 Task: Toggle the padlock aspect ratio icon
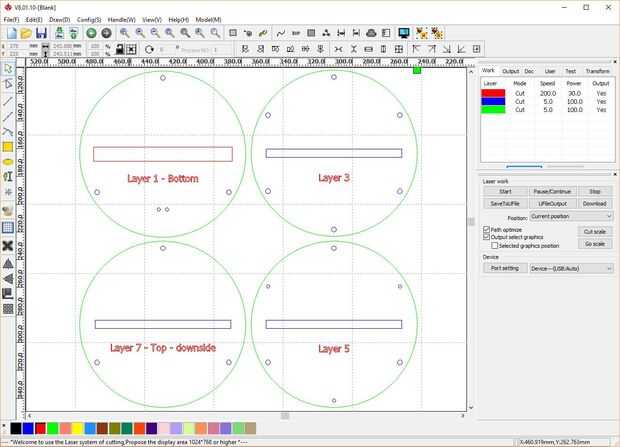(119, 49)
